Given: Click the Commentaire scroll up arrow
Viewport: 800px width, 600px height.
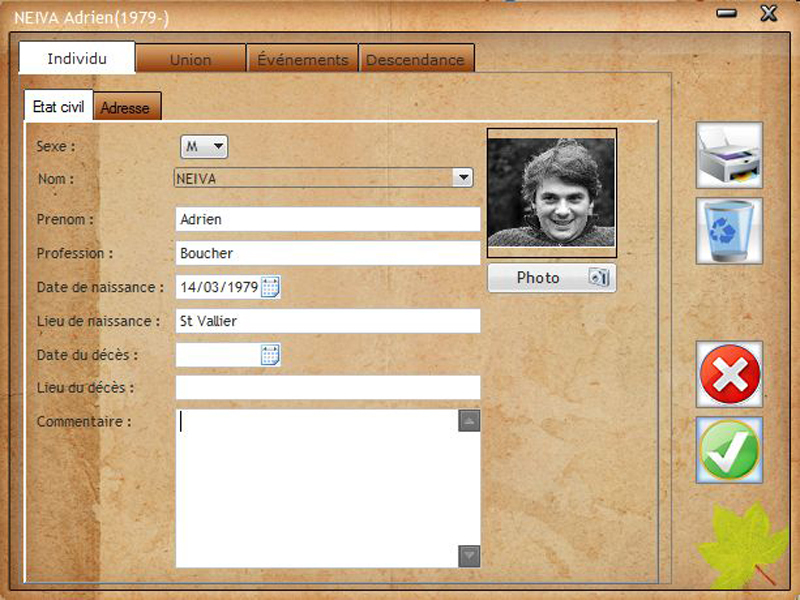Looking at the screenshot, I should (x=469, y=421).
